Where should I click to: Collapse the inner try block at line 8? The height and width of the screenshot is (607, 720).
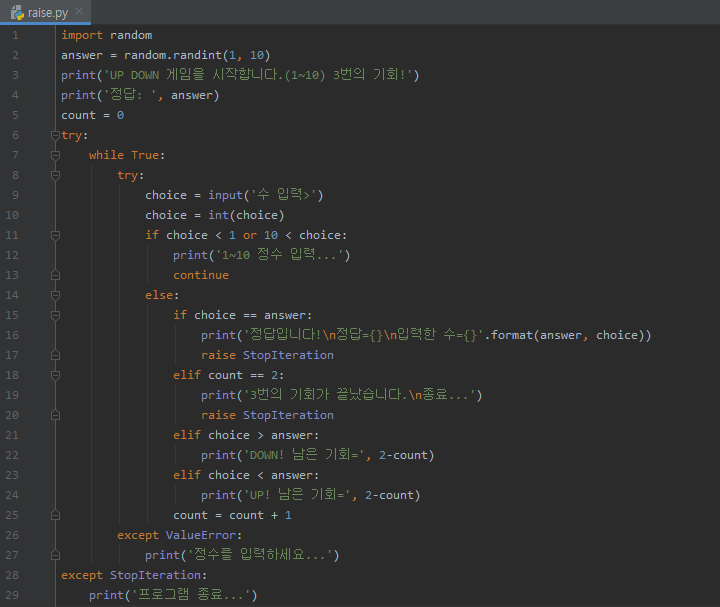[x=55, y=175]
